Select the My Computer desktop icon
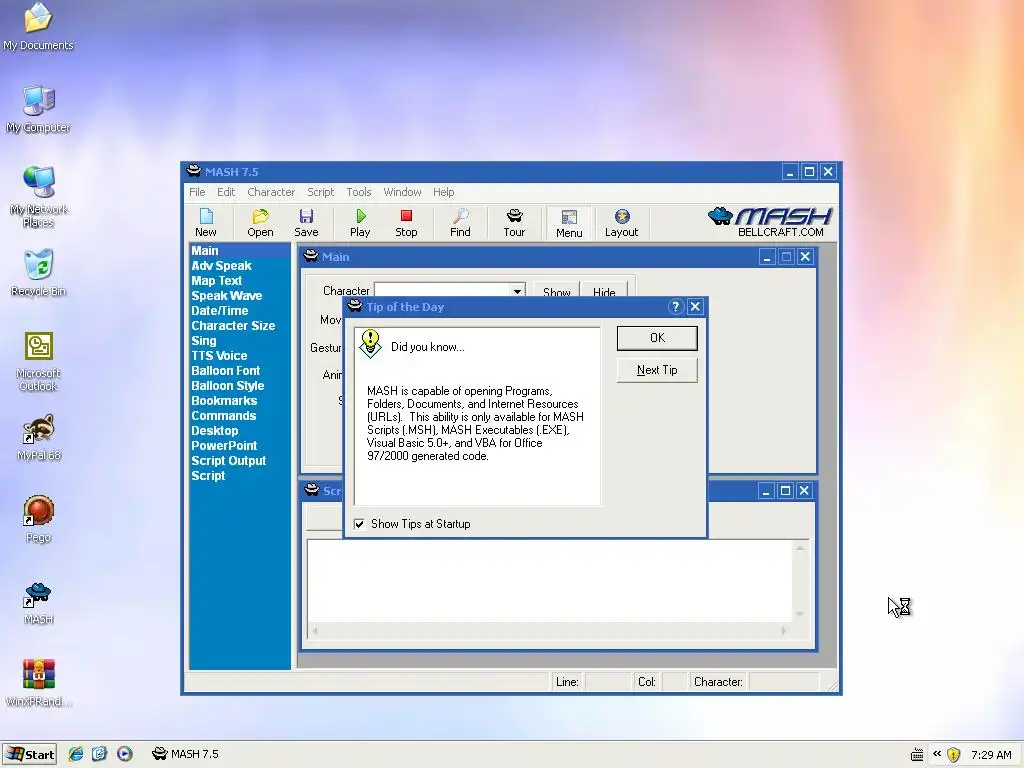 click(x=38, y=109)
